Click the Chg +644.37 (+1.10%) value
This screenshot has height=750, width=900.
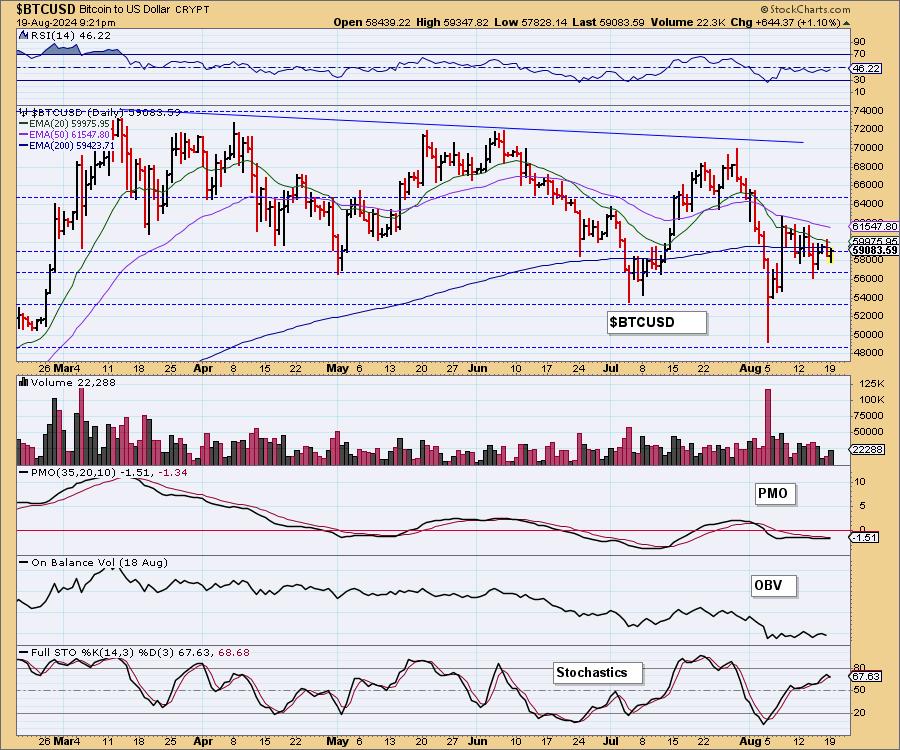pyautogui.click(x=785, y=22)
